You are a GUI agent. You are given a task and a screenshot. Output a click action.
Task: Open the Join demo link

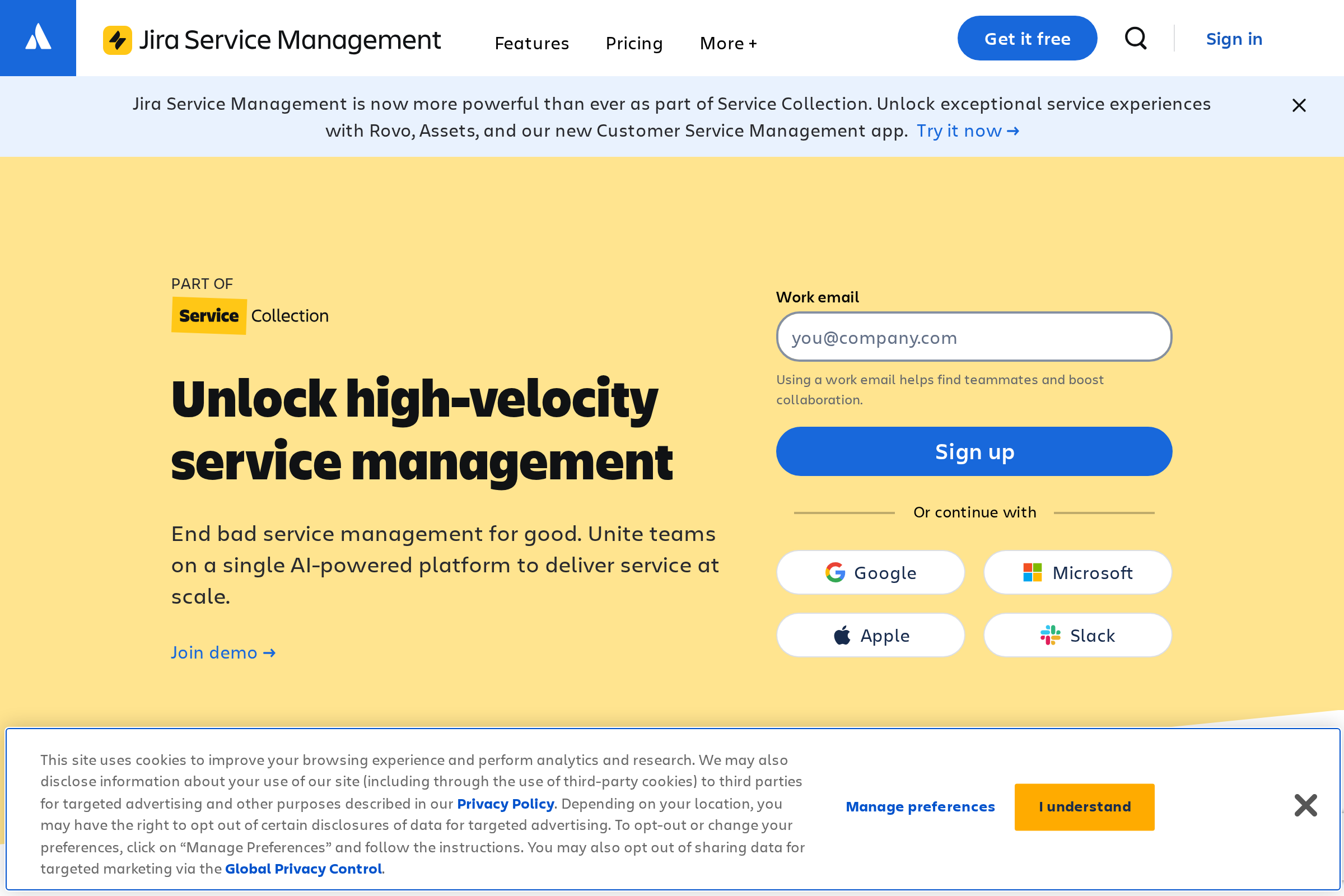point(223,652)
